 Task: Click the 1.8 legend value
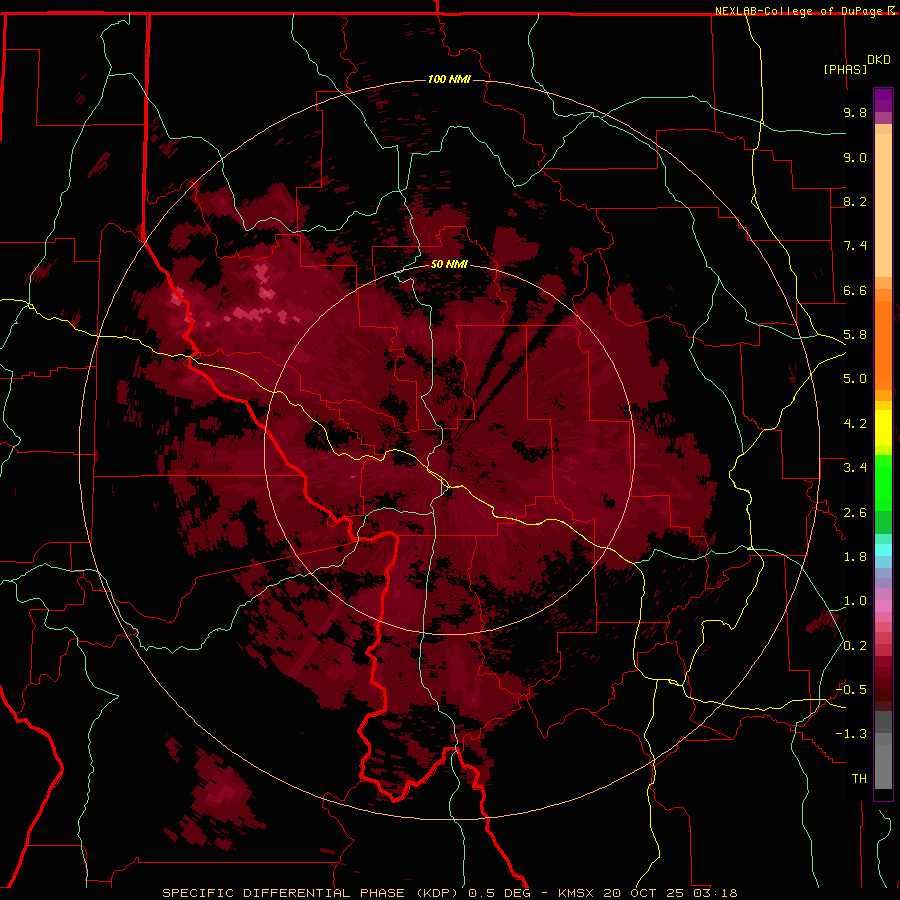click(855, 557)
